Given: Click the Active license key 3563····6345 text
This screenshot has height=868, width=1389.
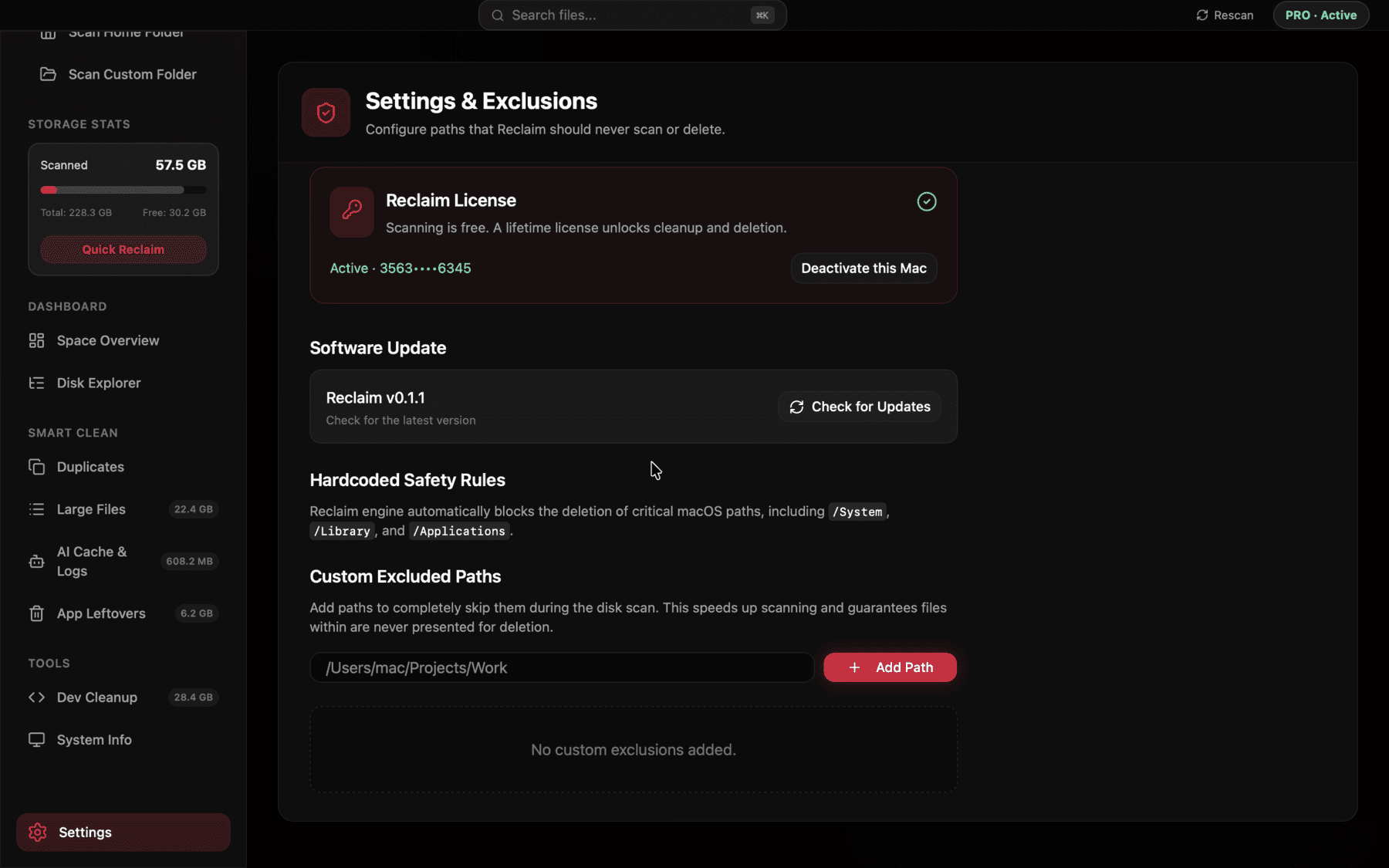Looking at the screenshot, I should pos(400,269).
